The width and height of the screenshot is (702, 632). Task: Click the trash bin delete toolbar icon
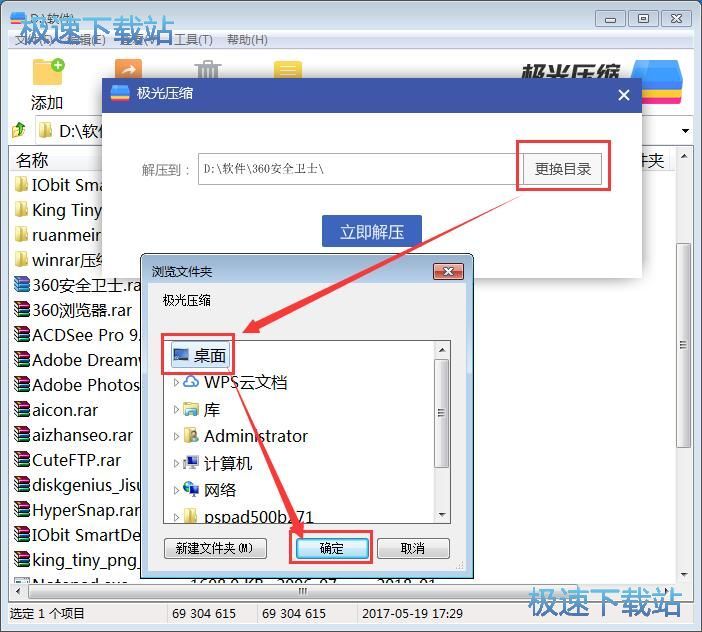(208, 69)
